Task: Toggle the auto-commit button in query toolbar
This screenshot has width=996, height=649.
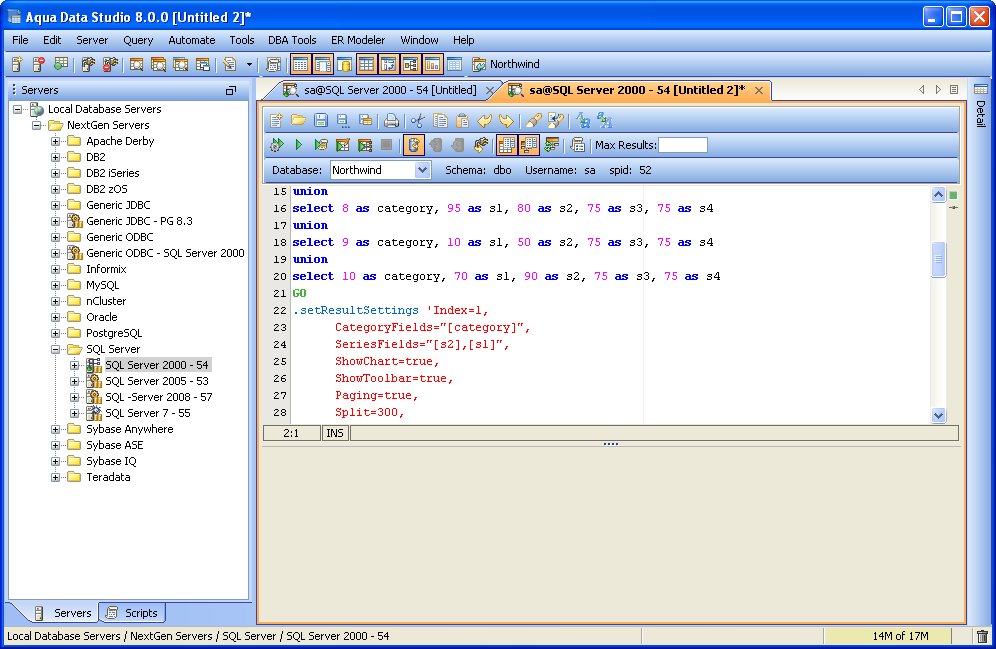Action: (x=414, y=145)
